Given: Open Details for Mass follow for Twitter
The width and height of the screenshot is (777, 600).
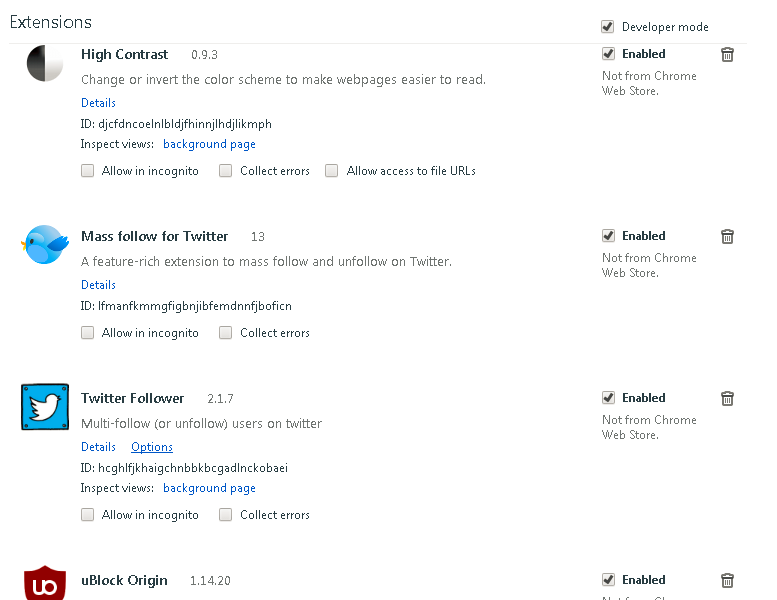Looking at the screenshot, I should pos(98,285).
